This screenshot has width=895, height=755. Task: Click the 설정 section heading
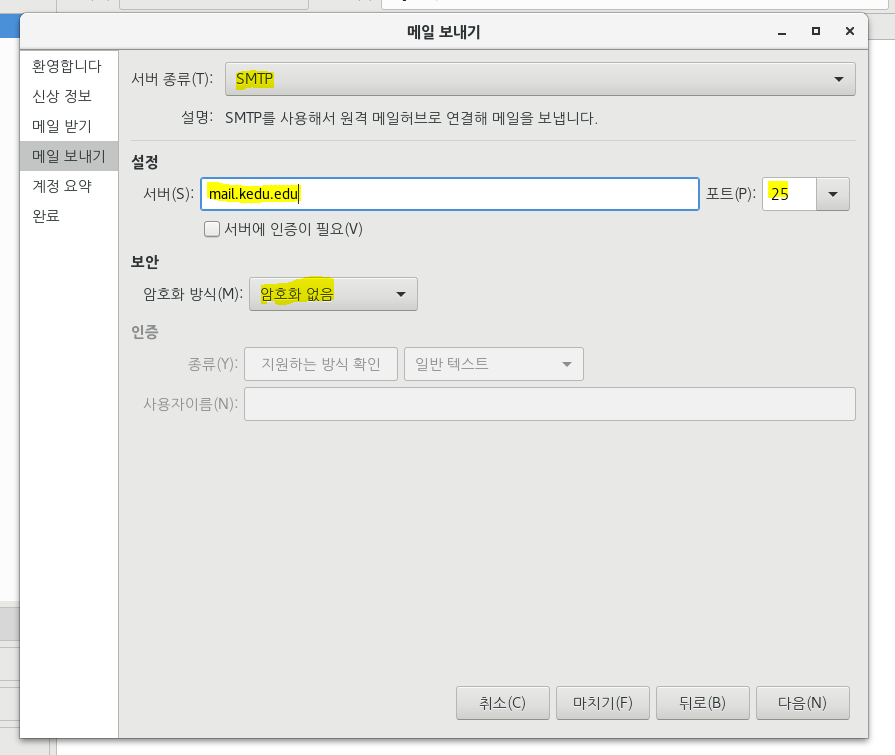coord(145,162)
